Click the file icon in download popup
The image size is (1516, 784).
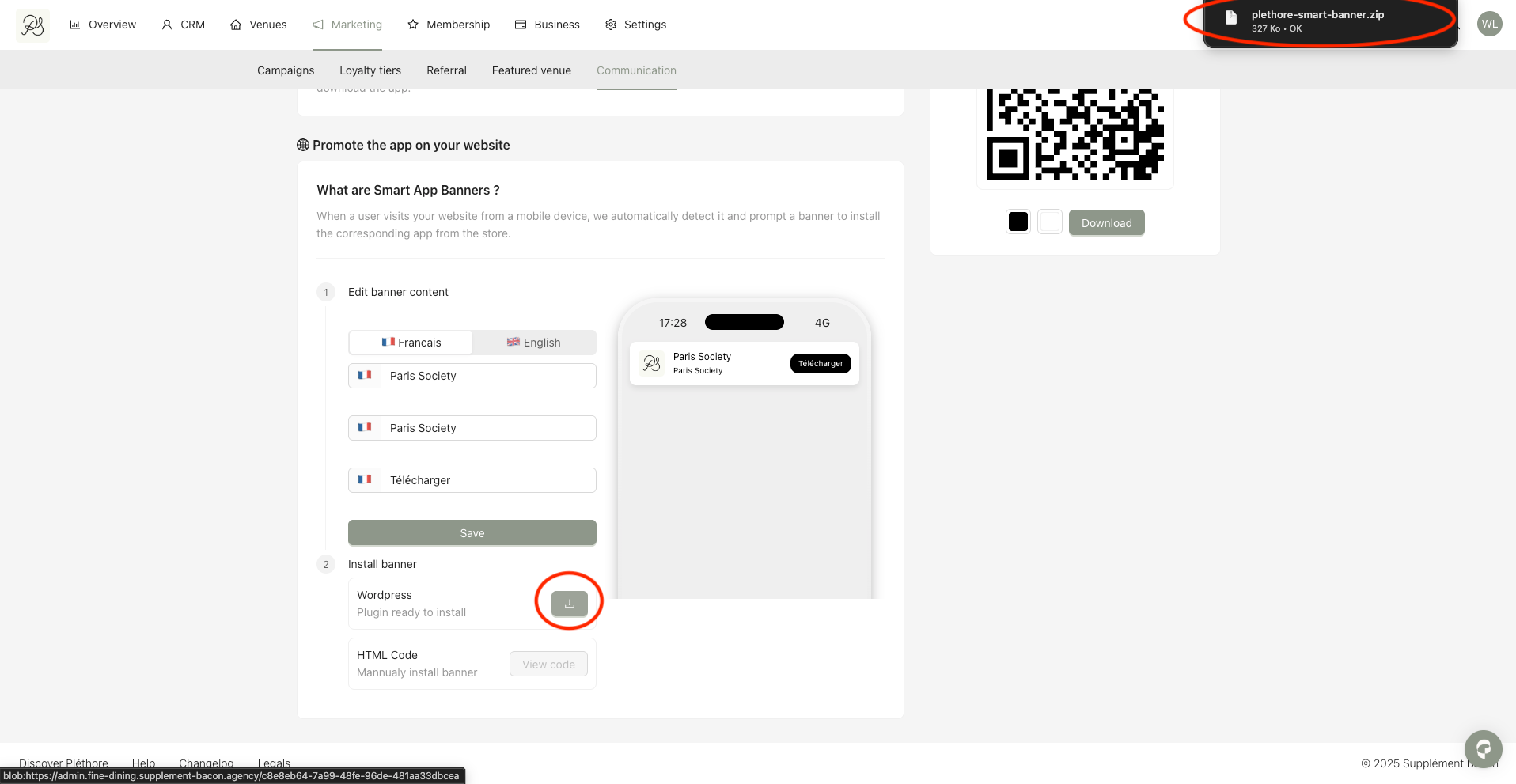pyautogui.click(x=1230, y=17)
